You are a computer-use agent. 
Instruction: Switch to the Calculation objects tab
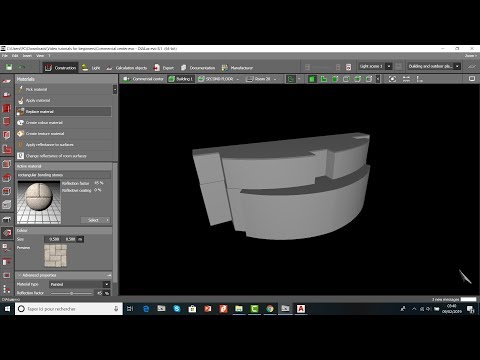tap(127, 68)
